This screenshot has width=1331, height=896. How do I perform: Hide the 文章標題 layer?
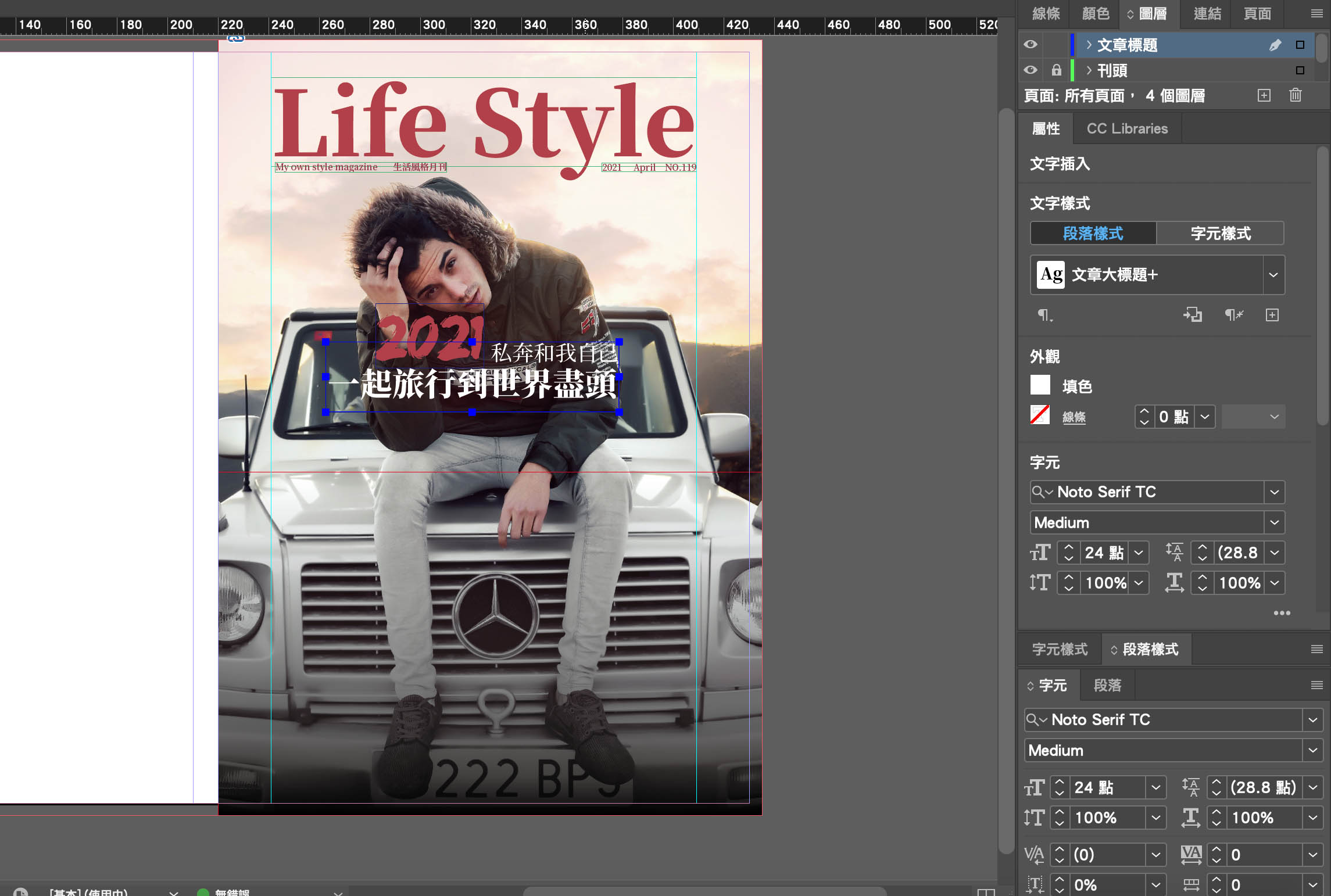click(1031, 45)
